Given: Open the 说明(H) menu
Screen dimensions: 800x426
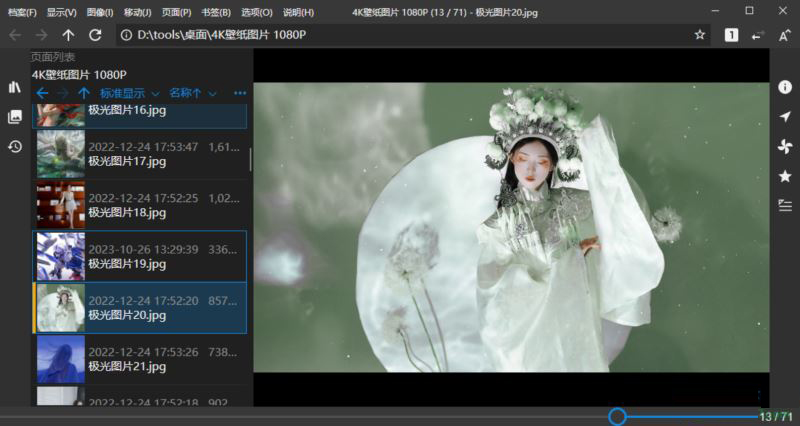Looking at the screenshot, I should pyautogui.click(x=298, y=12).
